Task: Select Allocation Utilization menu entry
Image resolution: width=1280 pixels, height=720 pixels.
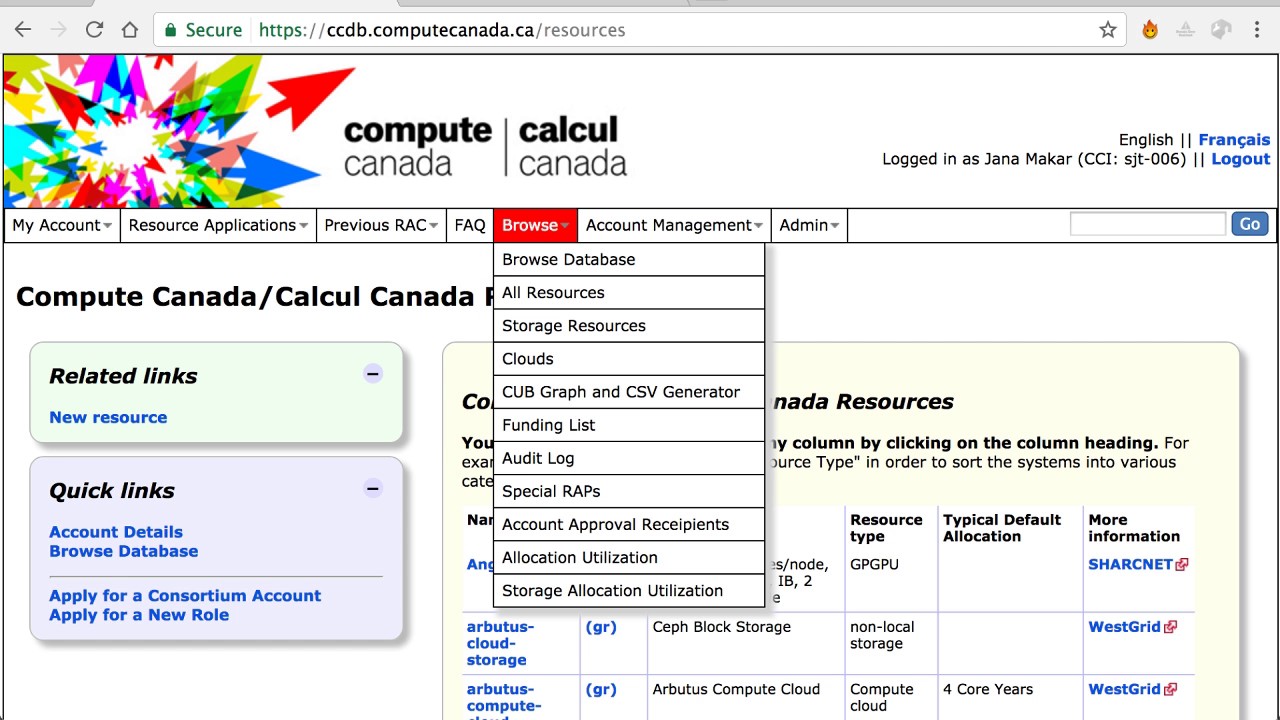Action: coord(629,557)
